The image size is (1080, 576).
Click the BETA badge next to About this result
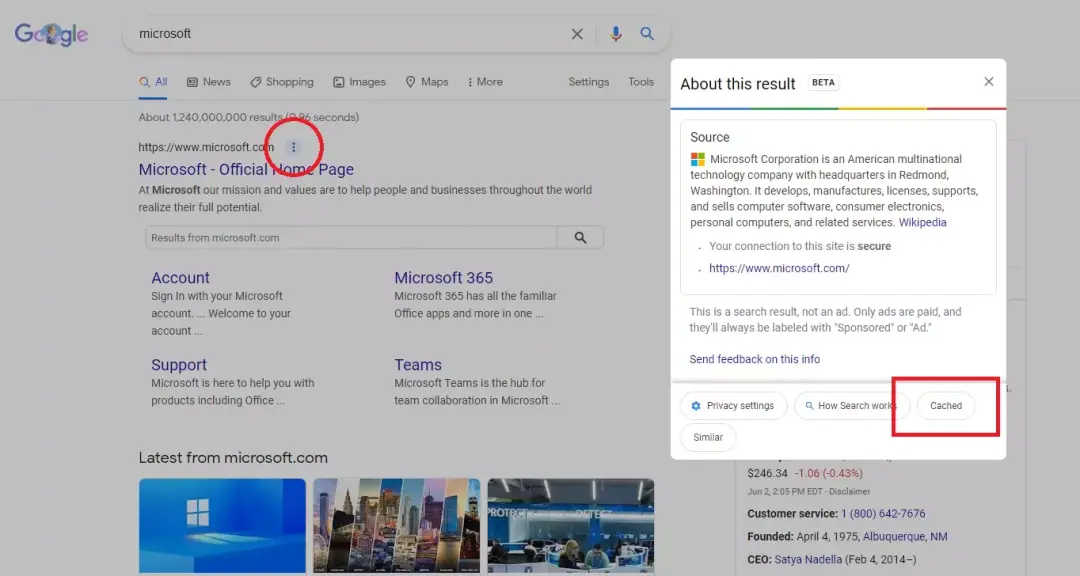tap(823, 83)
